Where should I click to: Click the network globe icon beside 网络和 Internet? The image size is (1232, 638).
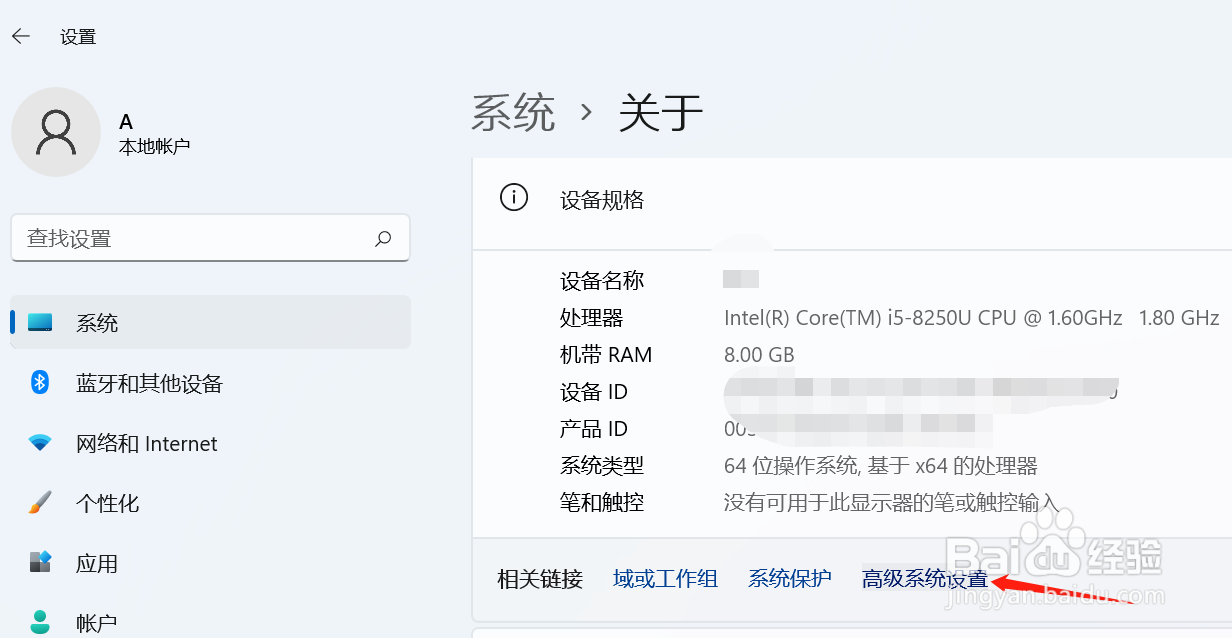point(40,443)
